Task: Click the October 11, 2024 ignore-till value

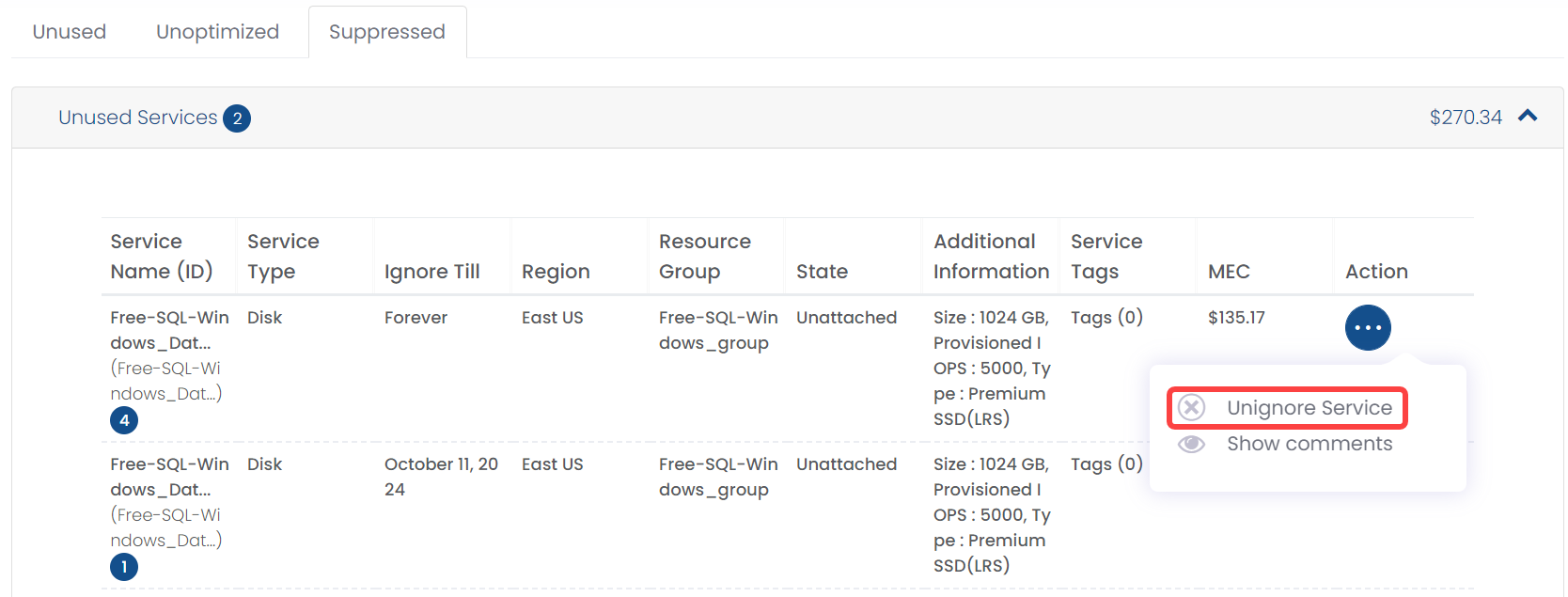Action: (x=441, y=477)
